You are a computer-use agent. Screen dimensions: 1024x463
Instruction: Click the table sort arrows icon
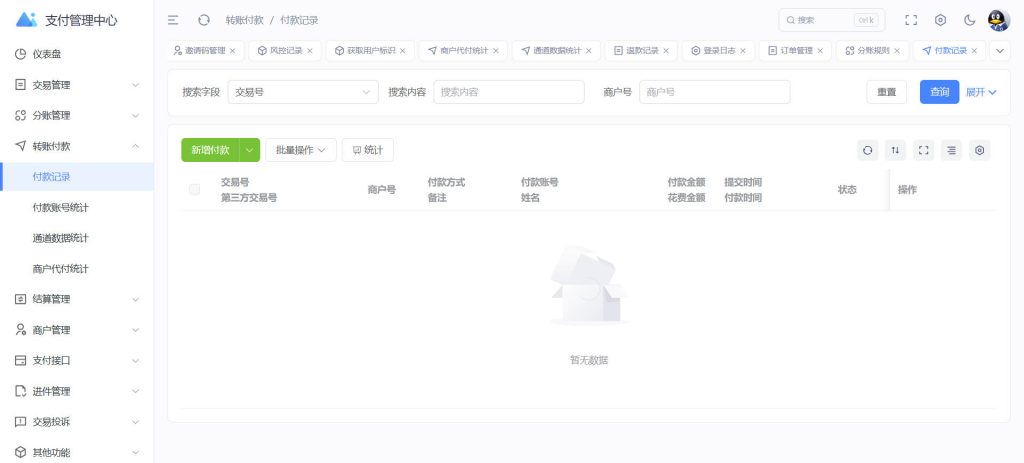tap(895, 150)
